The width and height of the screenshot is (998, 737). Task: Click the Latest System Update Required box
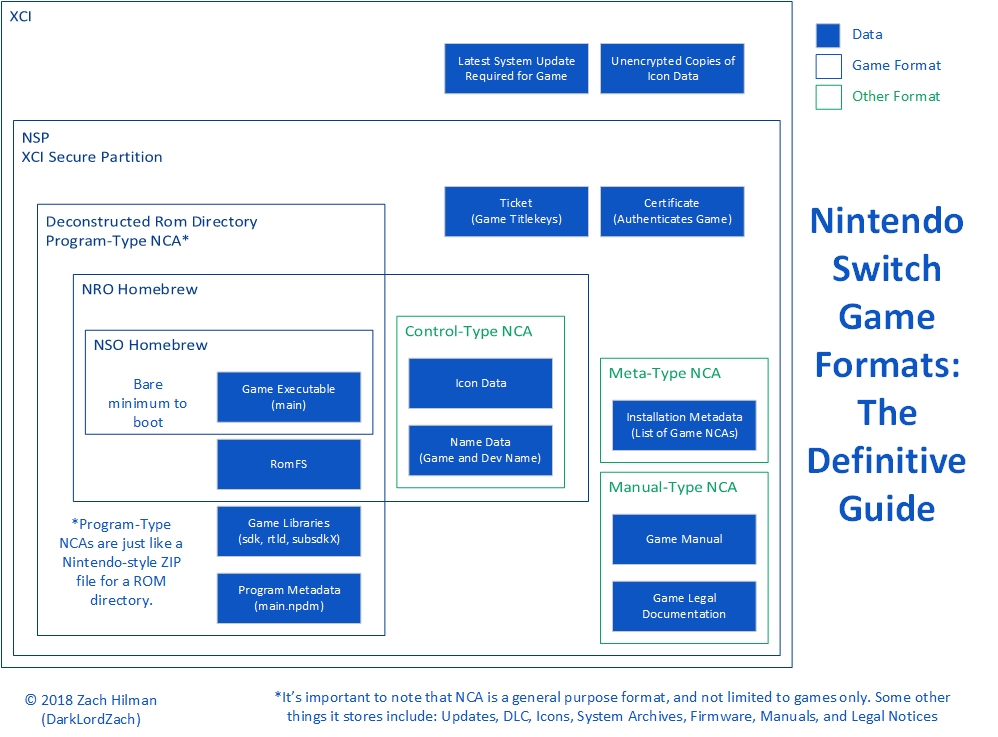point(516,68)
